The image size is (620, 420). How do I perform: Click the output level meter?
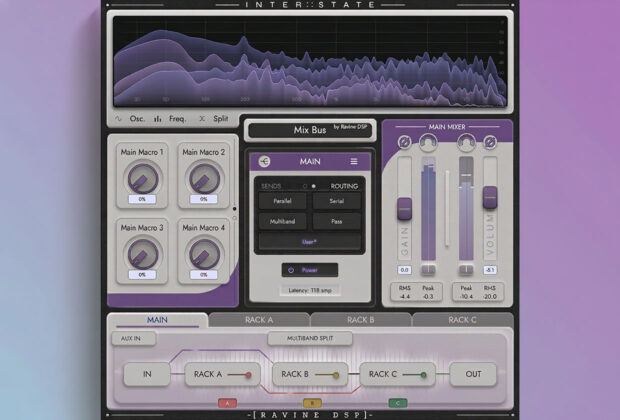pyautogui.click(x=466, y=210)
